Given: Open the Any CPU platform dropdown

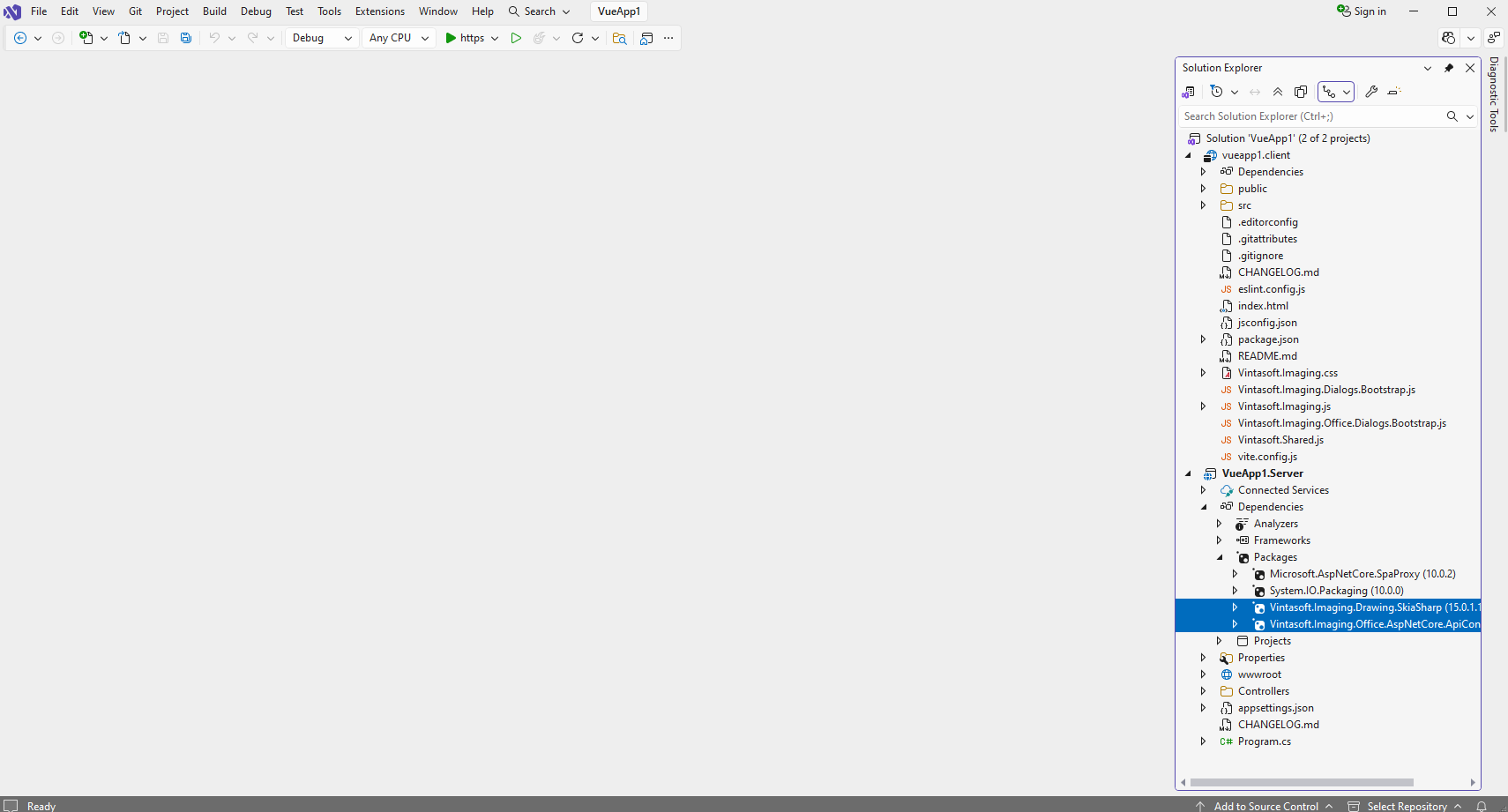Looking at the screenshot, I should pos(399,38).
